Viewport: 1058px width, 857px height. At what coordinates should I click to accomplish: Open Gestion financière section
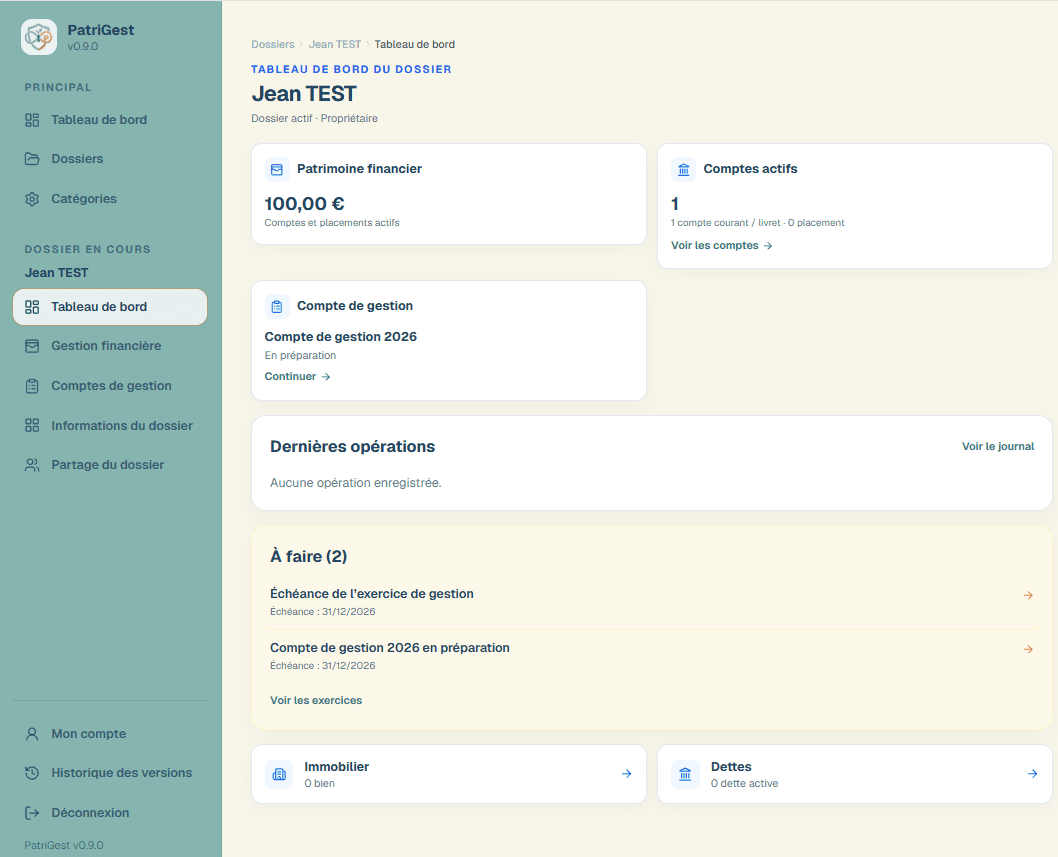coord(110,345)
